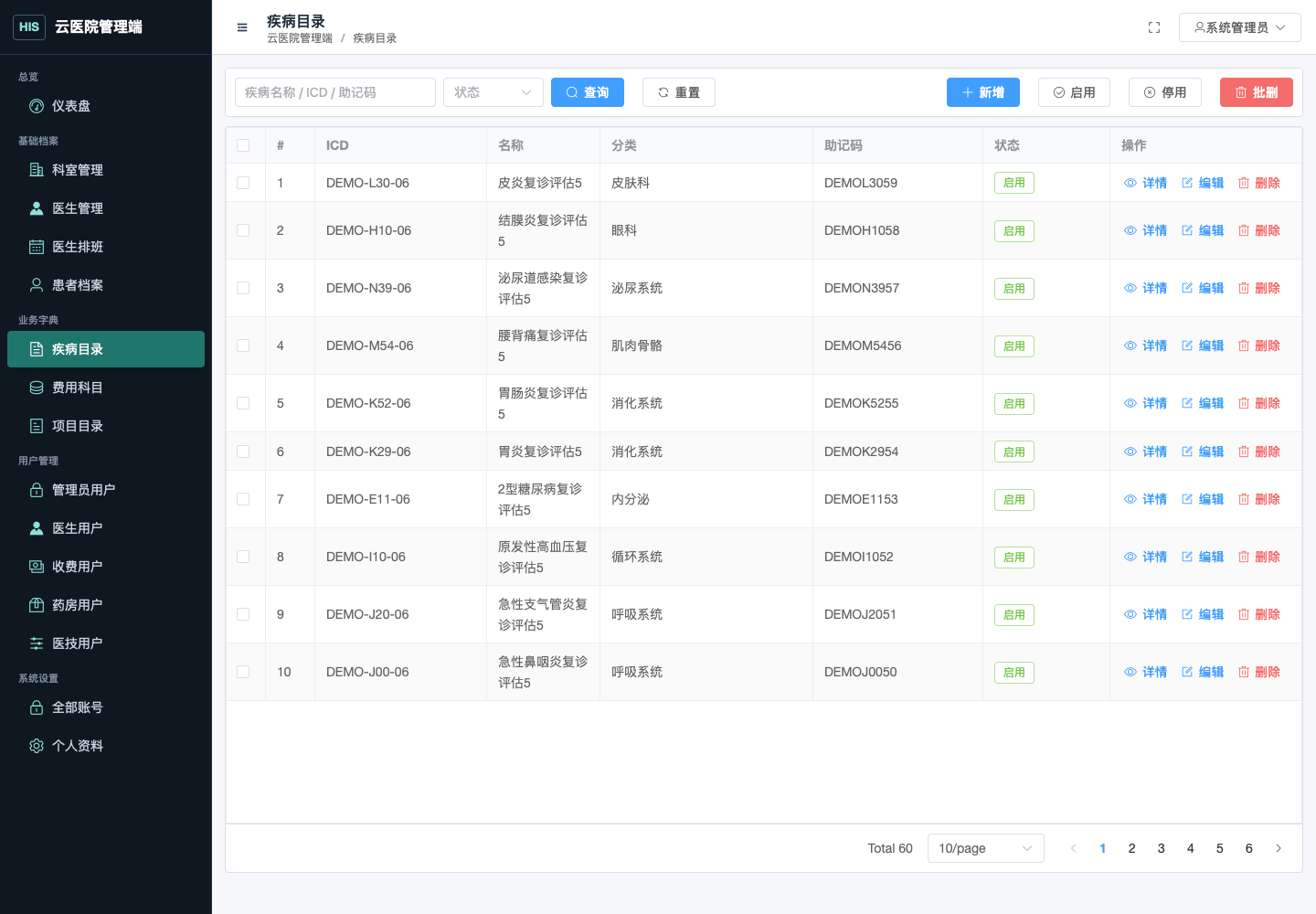Go to pagination page 3

1162,848
